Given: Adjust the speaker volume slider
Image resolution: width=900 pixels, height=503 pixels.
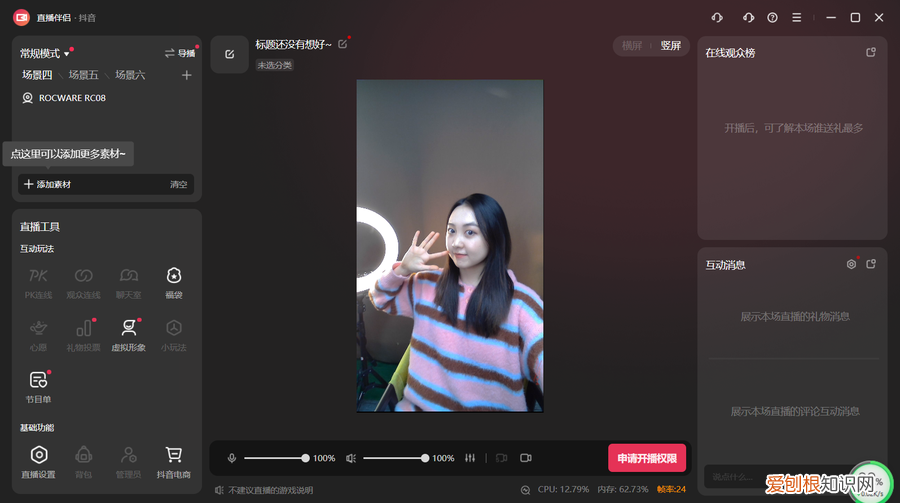Looking at the screenshot, I should coord(396,458).
